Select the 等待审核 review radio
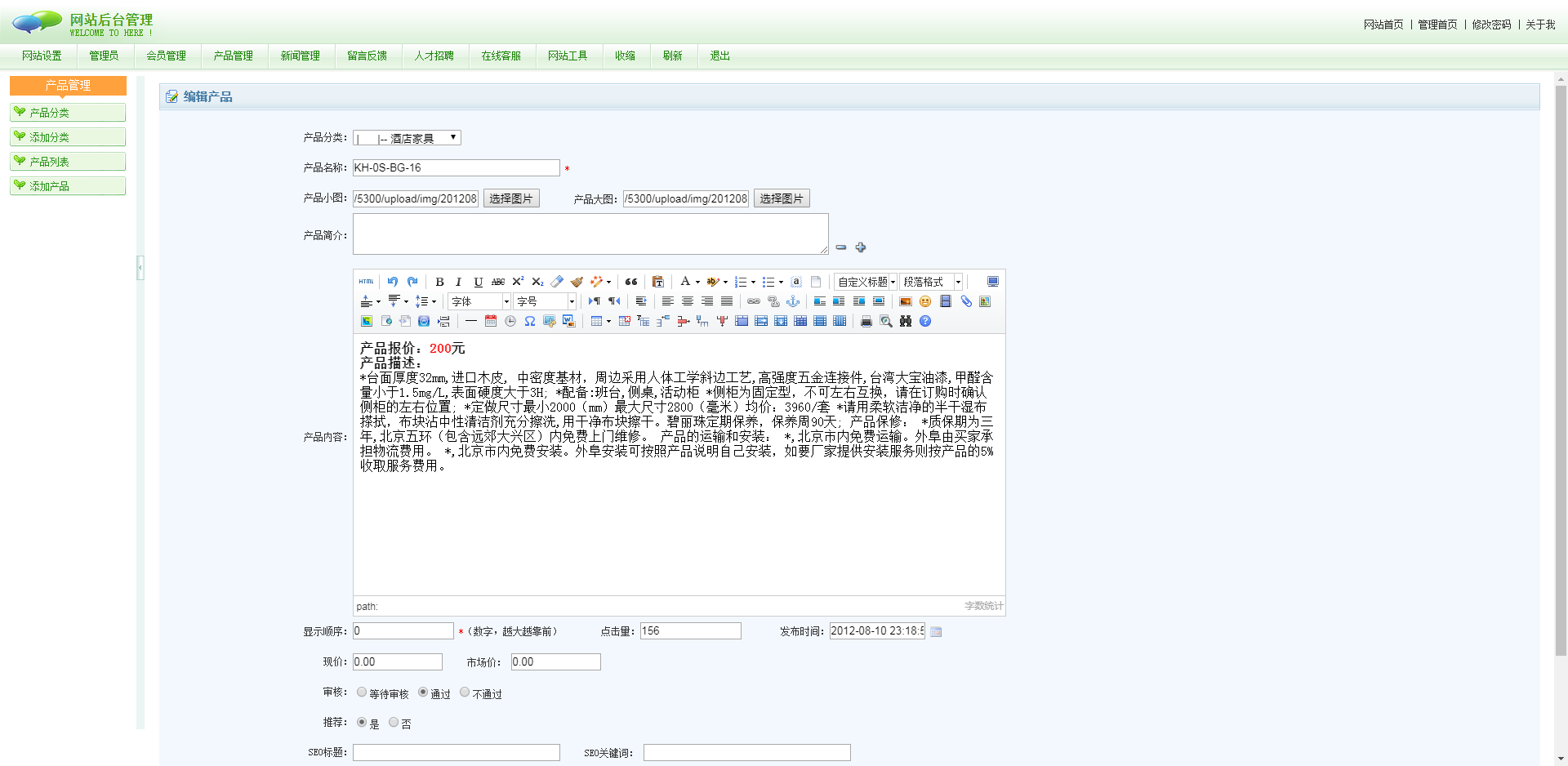Viewport: 1568px width, 766px height. tap(362, 693)
